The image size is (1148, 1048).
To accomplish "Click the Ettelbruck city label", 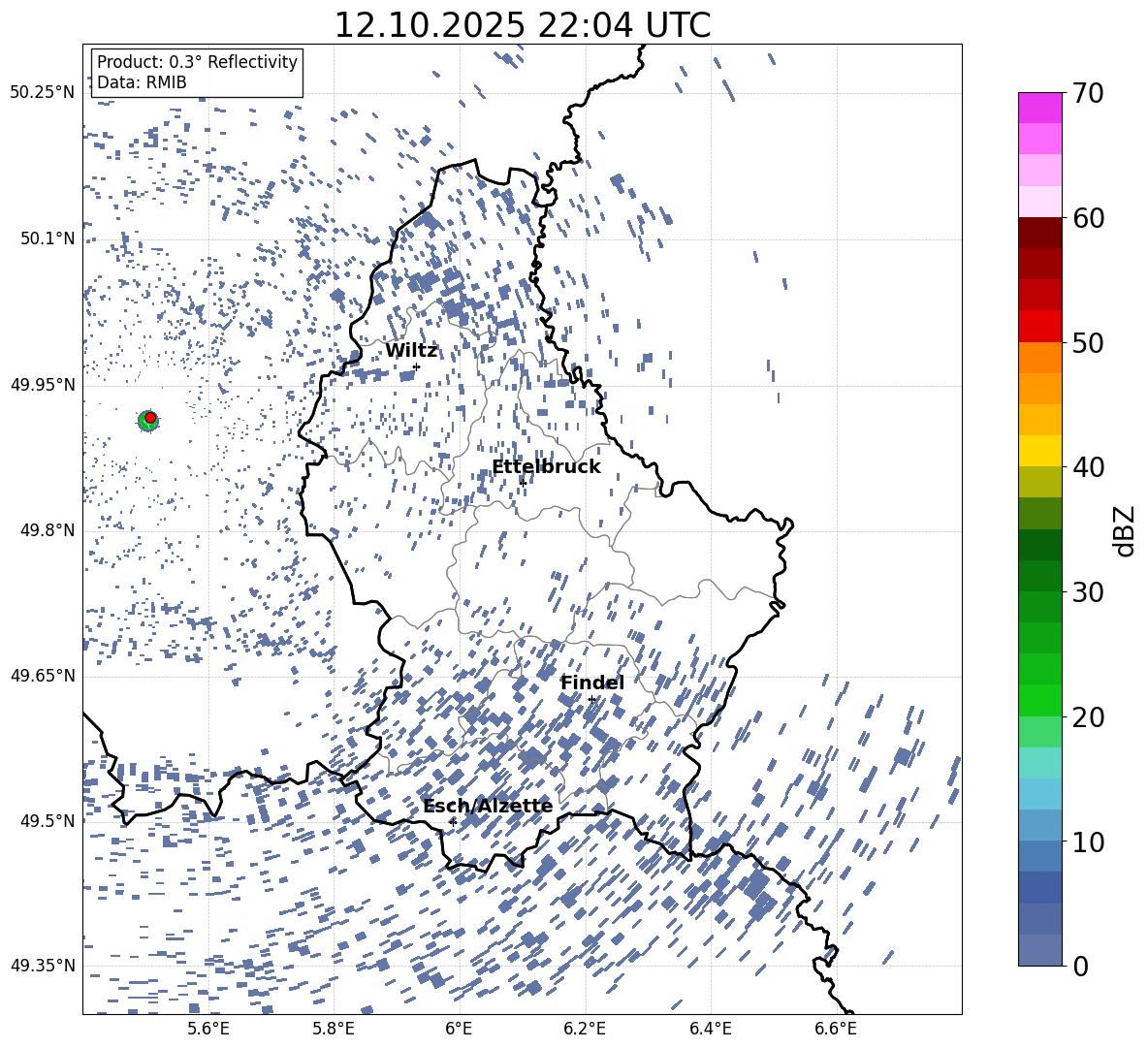I will pyautogui.click(x=546, y=467).
